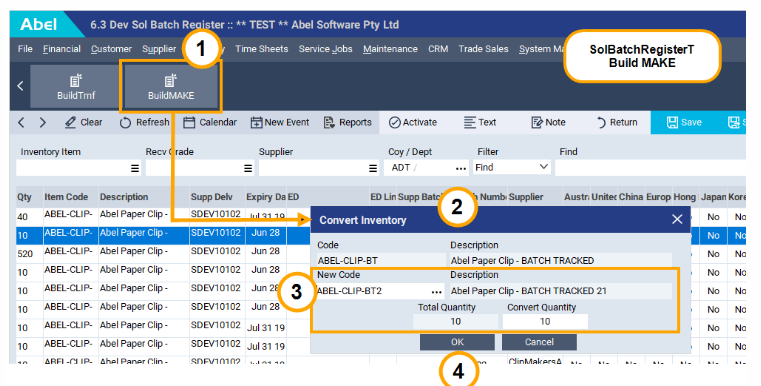Open the BuildTrnf tool
This screenshot has height=386, width=761.
76,86
